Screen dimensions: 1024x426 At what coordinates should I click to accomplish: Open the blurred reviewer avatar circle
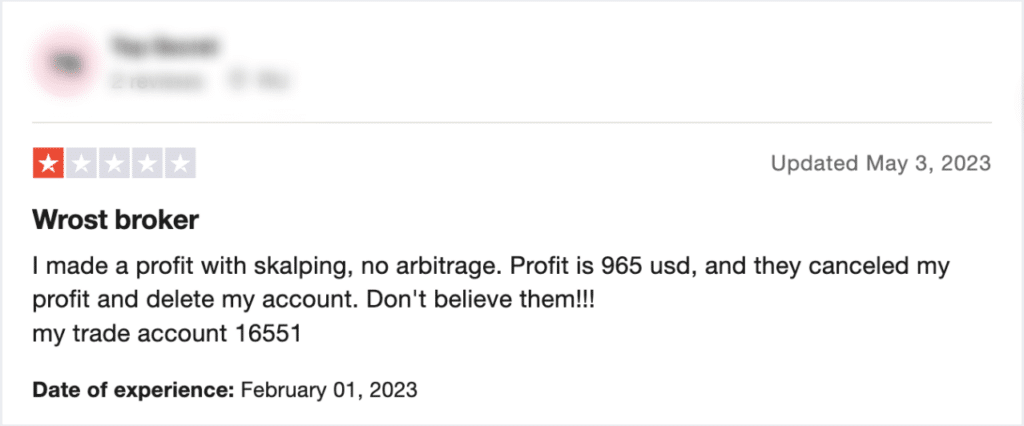[65, 63]
